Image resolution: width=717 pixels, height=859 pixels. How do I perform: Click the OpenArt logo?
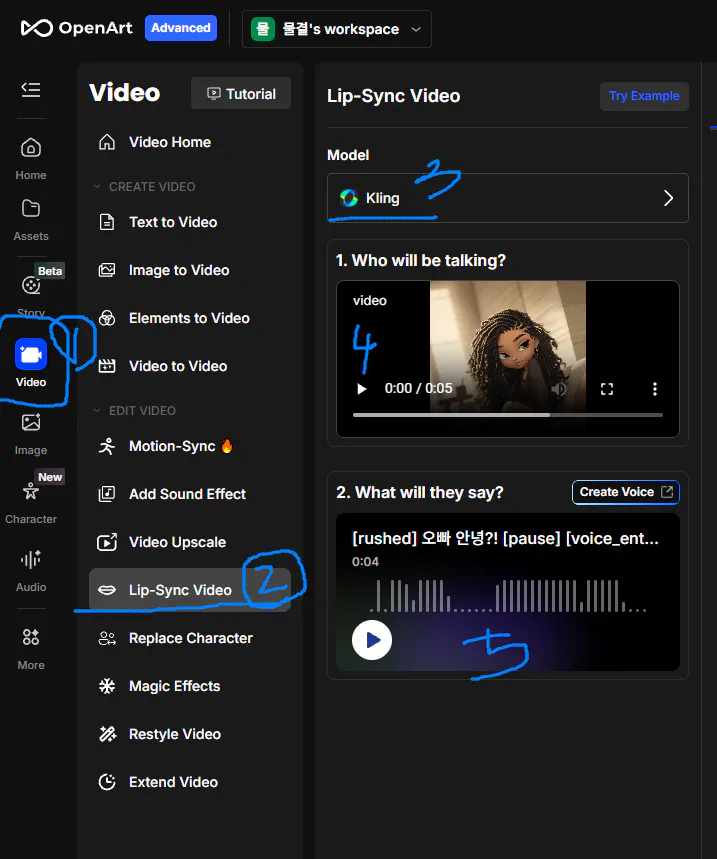tap(76, 28)
